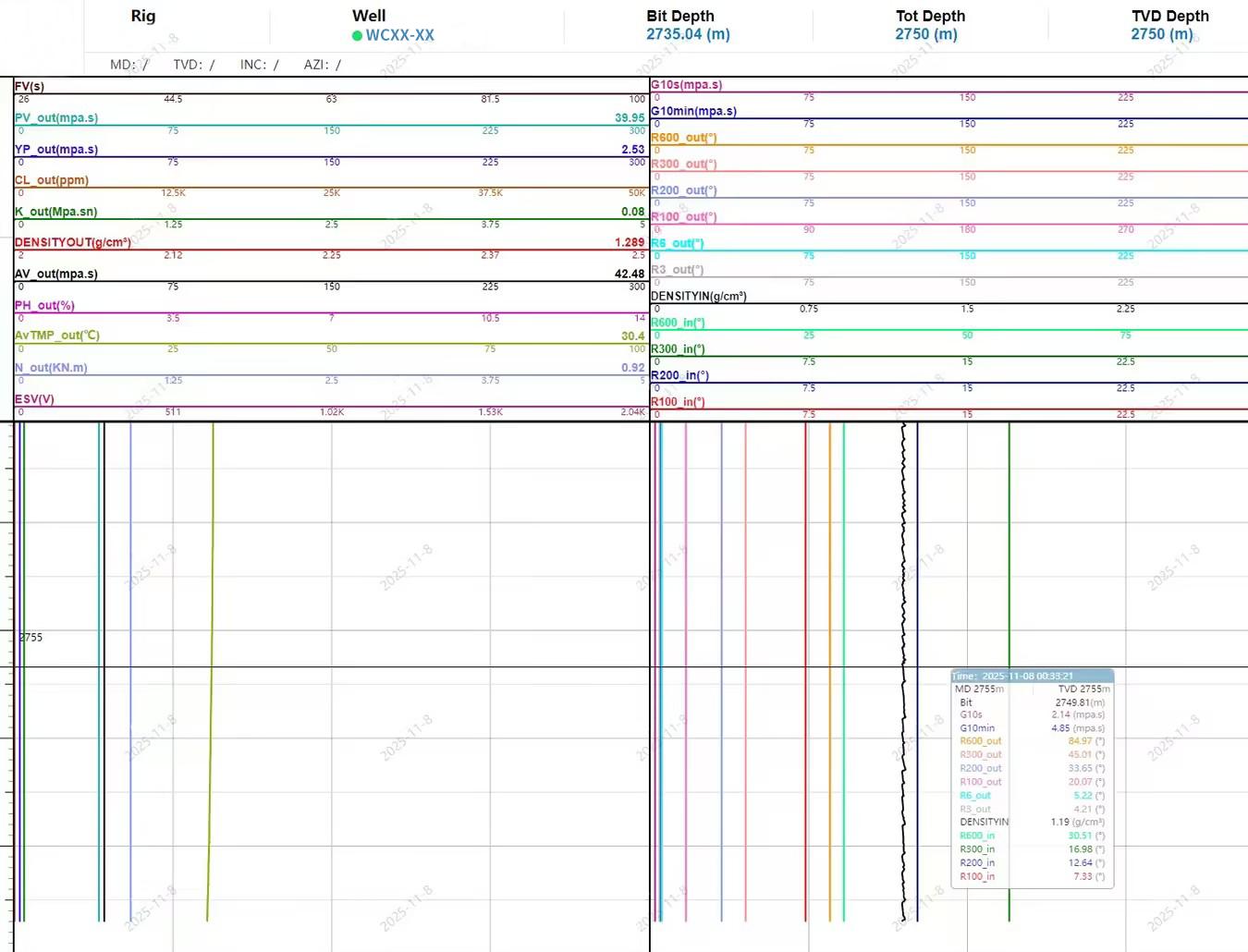Select the cyan R6_out(°) track label
This screenshot has height=952, width=1248.
point(677,243)
